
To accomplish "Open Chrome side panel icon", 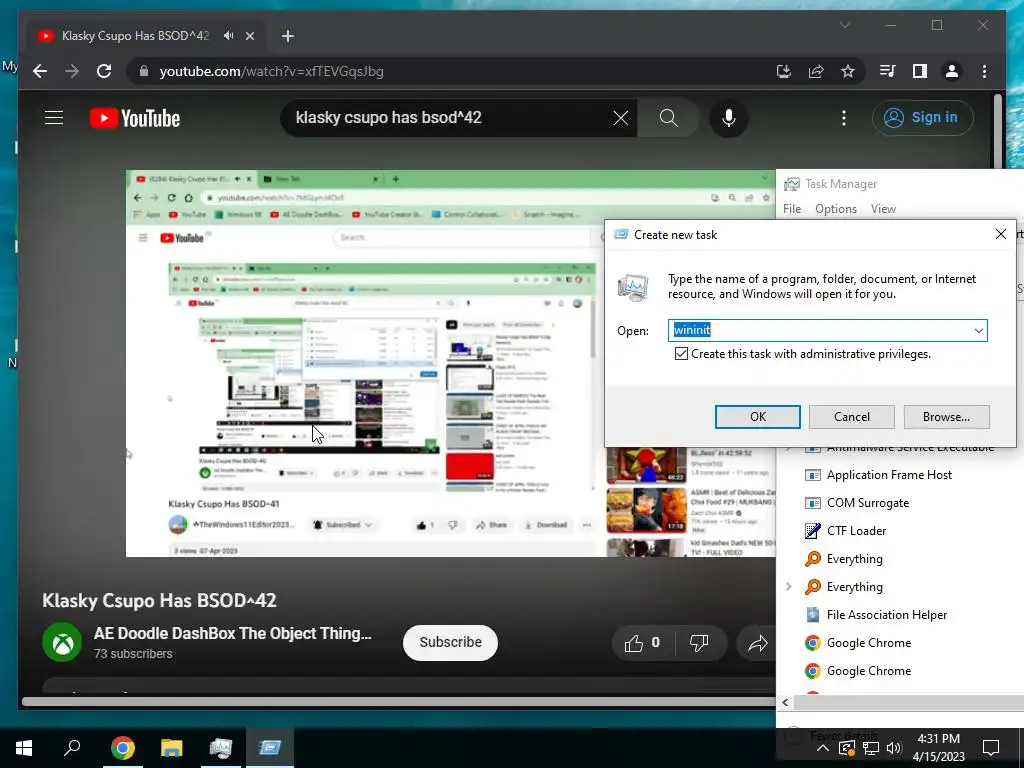I will [x=920, y=71].
